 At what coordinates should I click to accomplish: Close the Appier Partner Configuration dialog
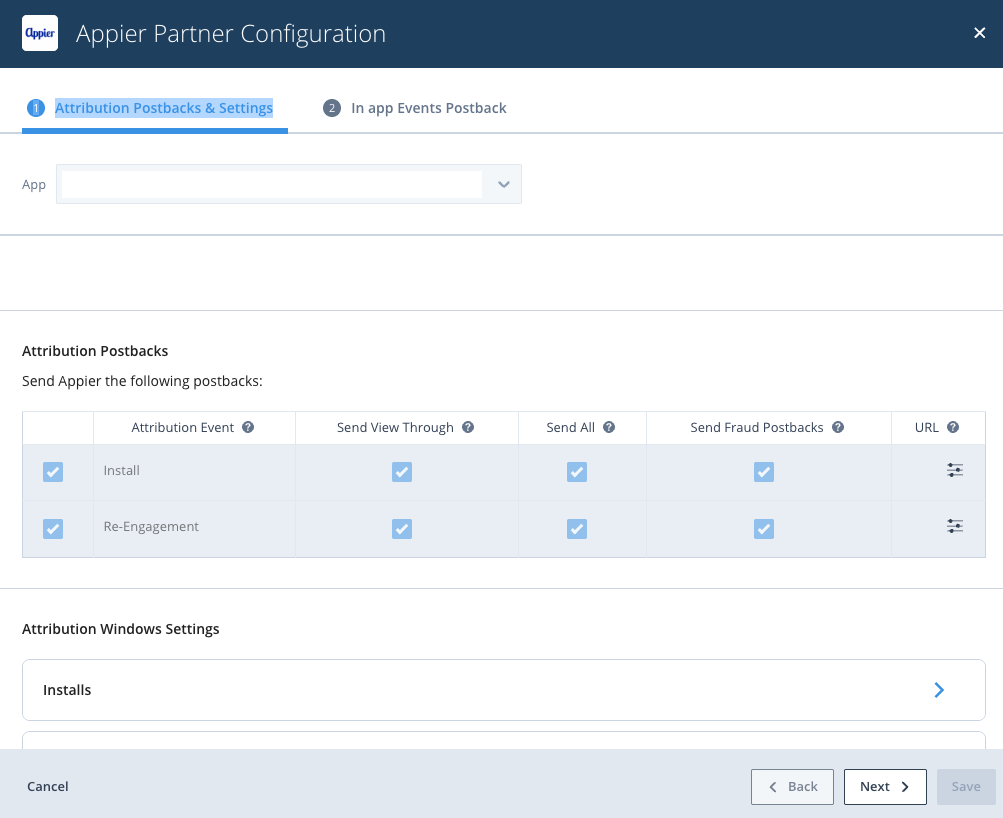979,33
